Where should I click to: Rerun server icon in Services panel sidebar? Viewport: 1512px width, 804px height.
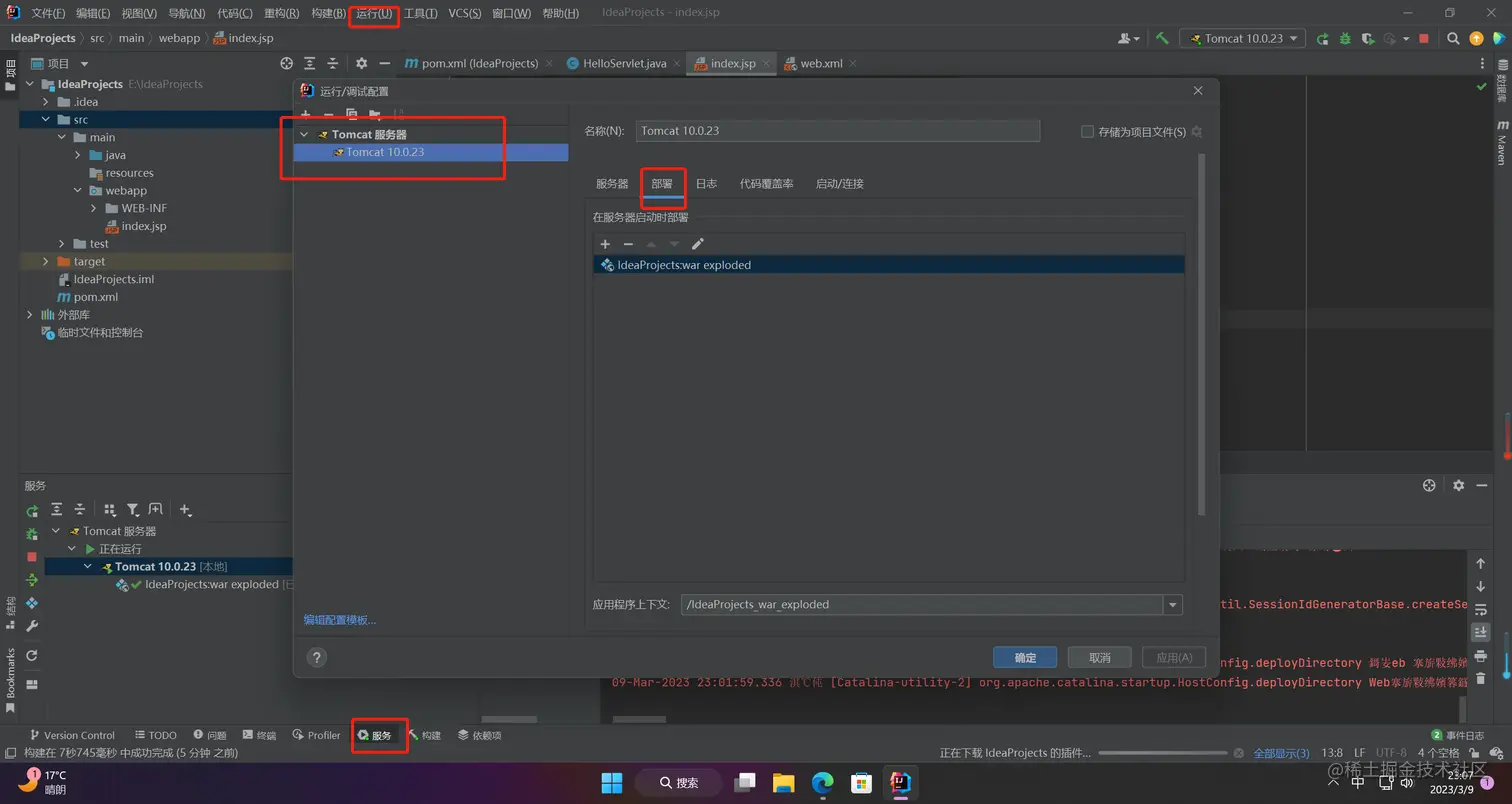[x=32, y=511]
